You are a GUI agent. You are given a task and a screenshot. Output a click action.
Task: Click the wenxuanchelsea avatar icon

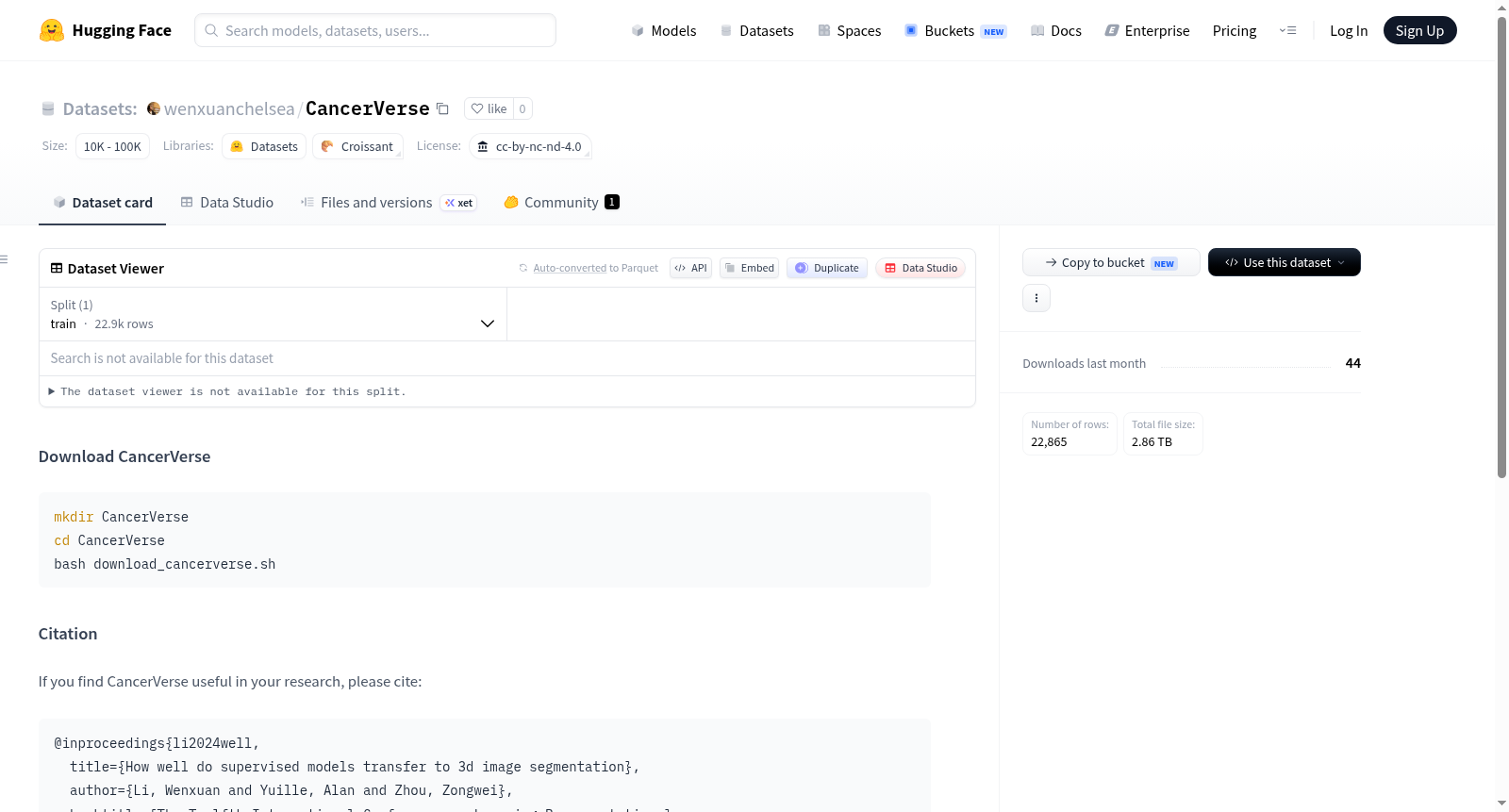click(x=154, y=108)
